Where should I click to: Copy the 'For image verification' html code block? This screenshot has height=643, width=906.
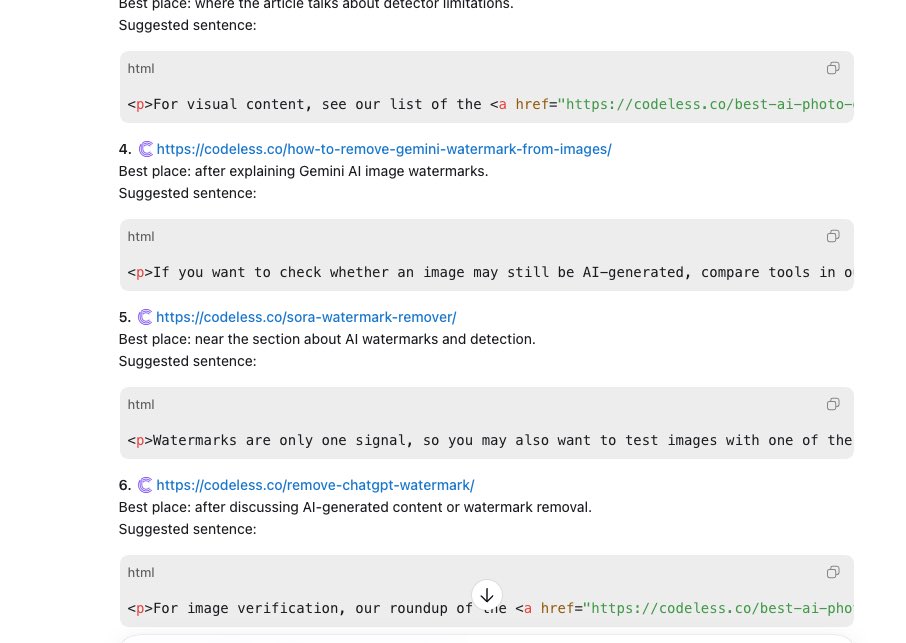click(x=833, y=573)
